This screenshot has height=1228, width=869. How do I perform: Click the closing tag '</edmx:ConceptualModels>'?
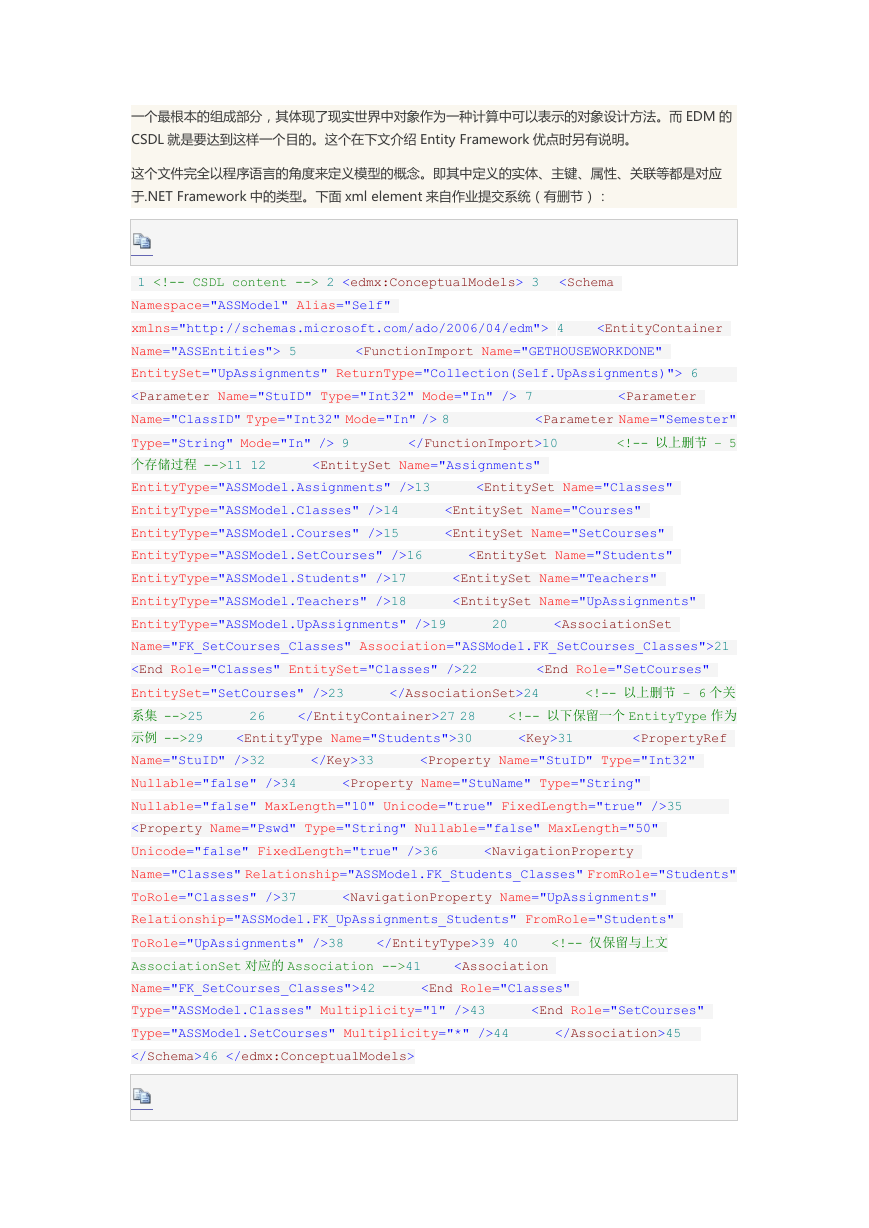coord(320,1057)
